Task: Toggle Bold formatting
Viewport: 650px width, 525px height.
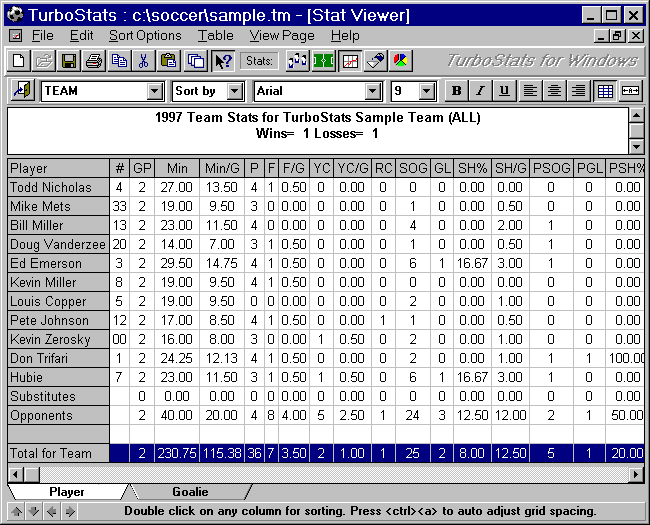Action: [456, 91]
